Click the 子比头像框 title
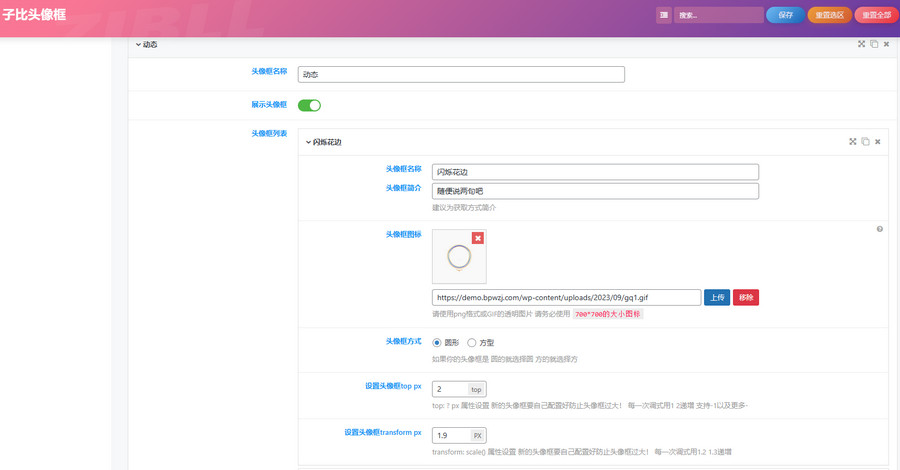This screenshot has width=900, height=470. click(34, 15)
